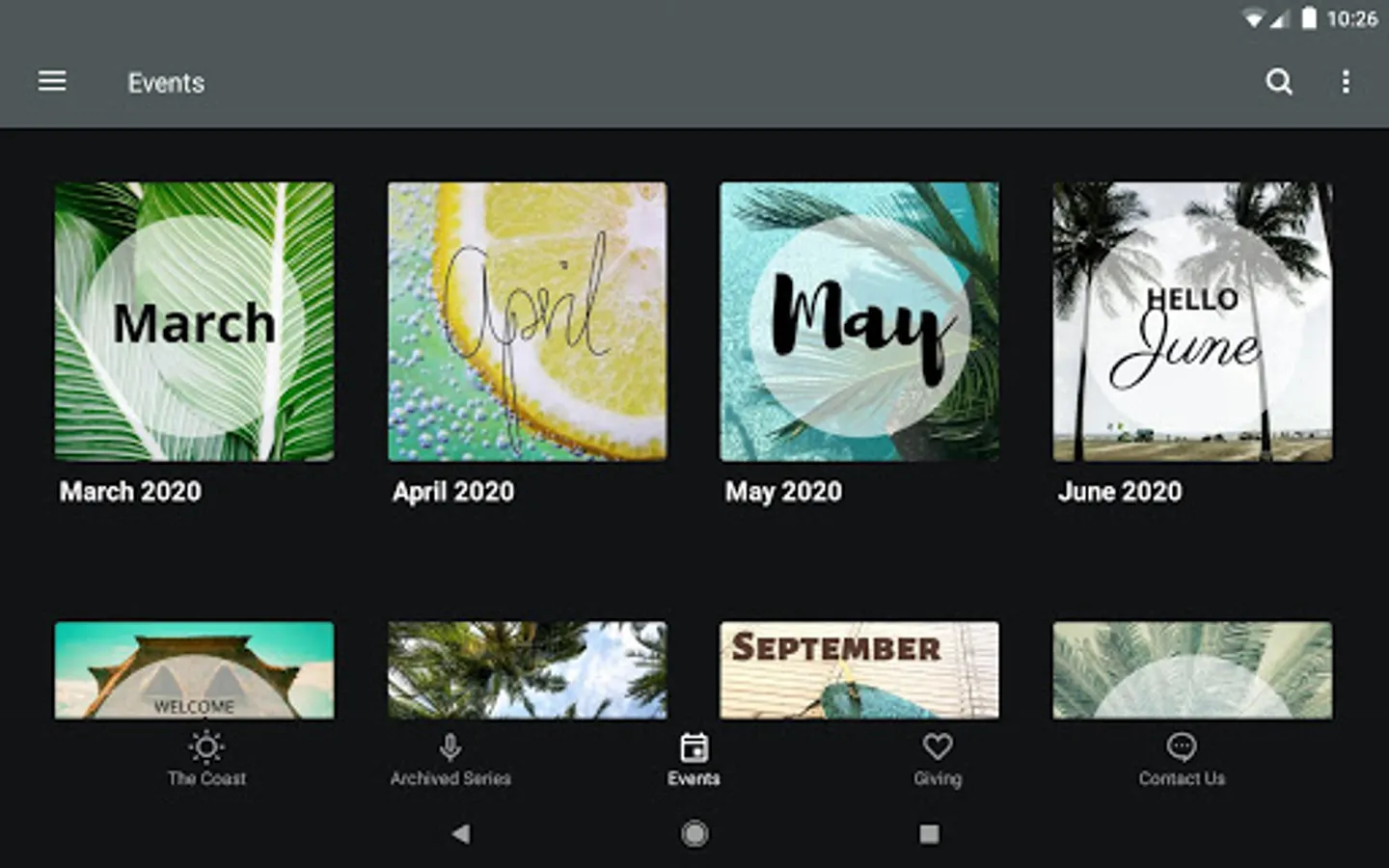Open the Welcome arch thumbnail
1389x868 pixels.
[195, 670]
